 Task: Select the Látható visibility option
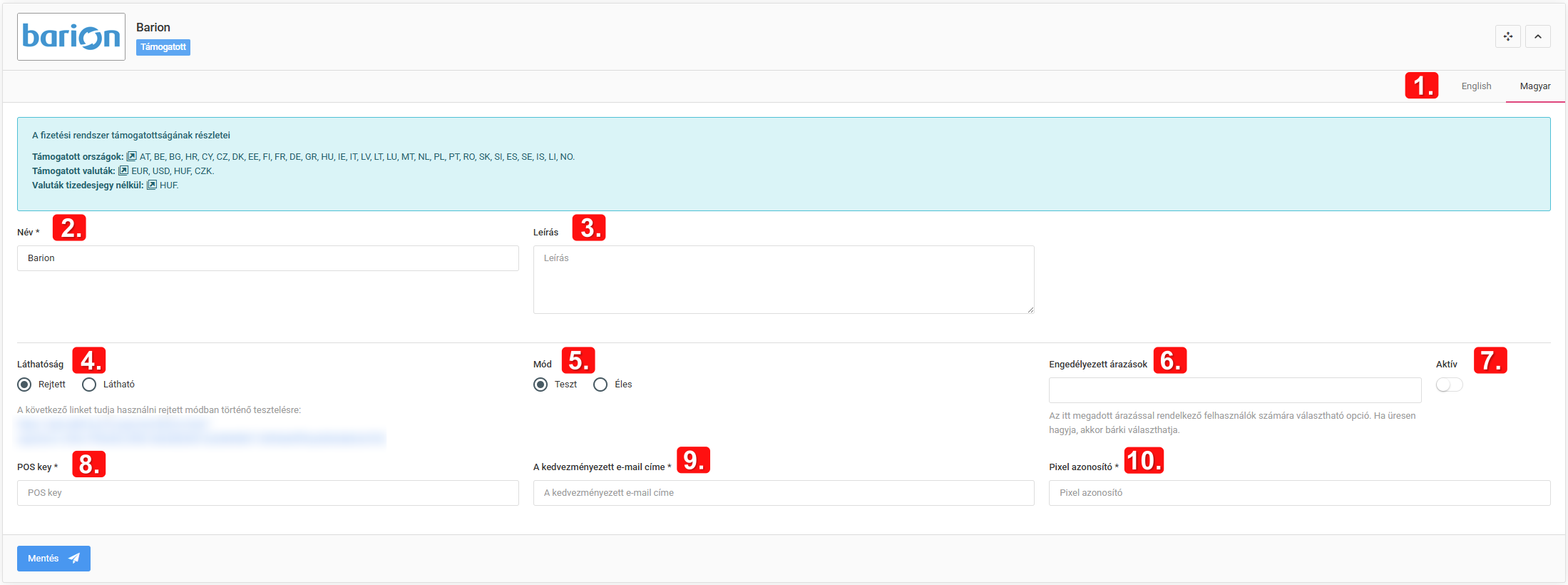click(x=89, y=385)
